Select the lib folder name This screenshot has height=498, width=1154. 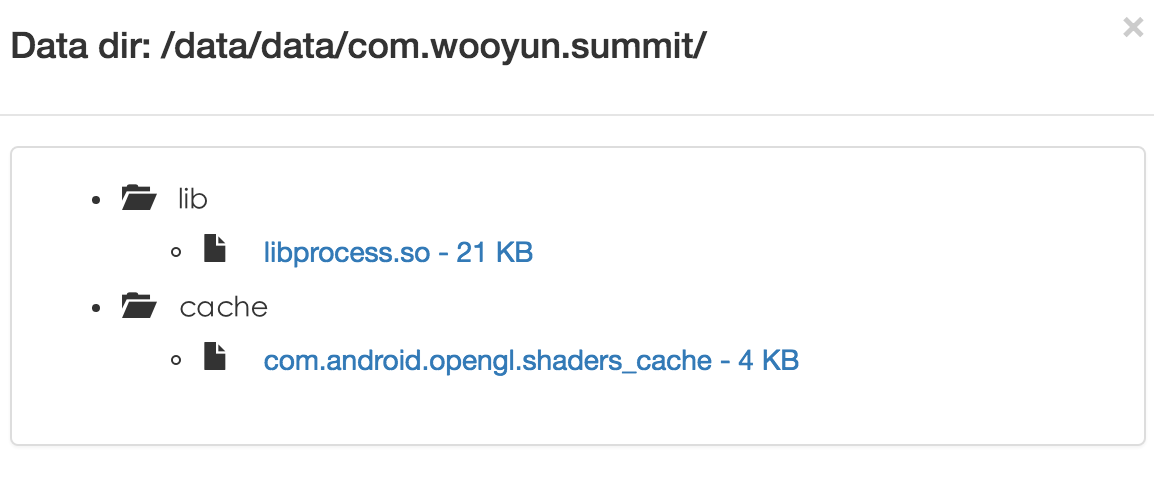193,199
